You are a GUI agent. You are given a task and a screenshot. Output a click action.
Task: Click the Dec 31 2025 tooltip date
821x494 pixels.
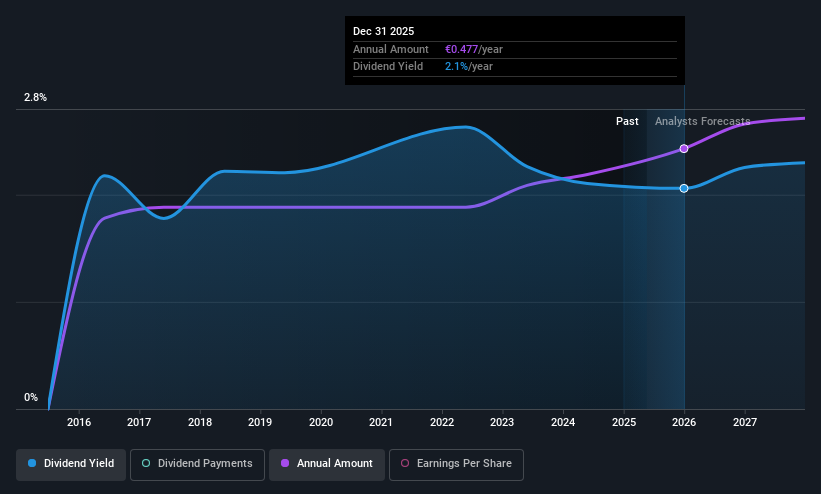pyautogui.click(x=383, y=31)
